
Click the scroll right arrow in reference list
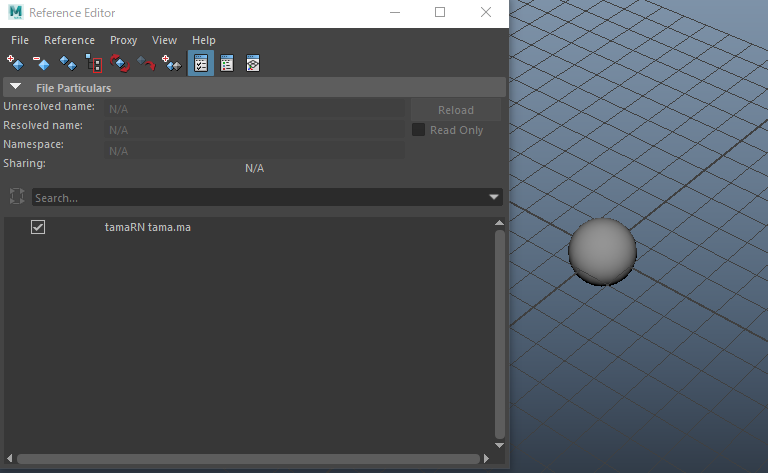486,459
